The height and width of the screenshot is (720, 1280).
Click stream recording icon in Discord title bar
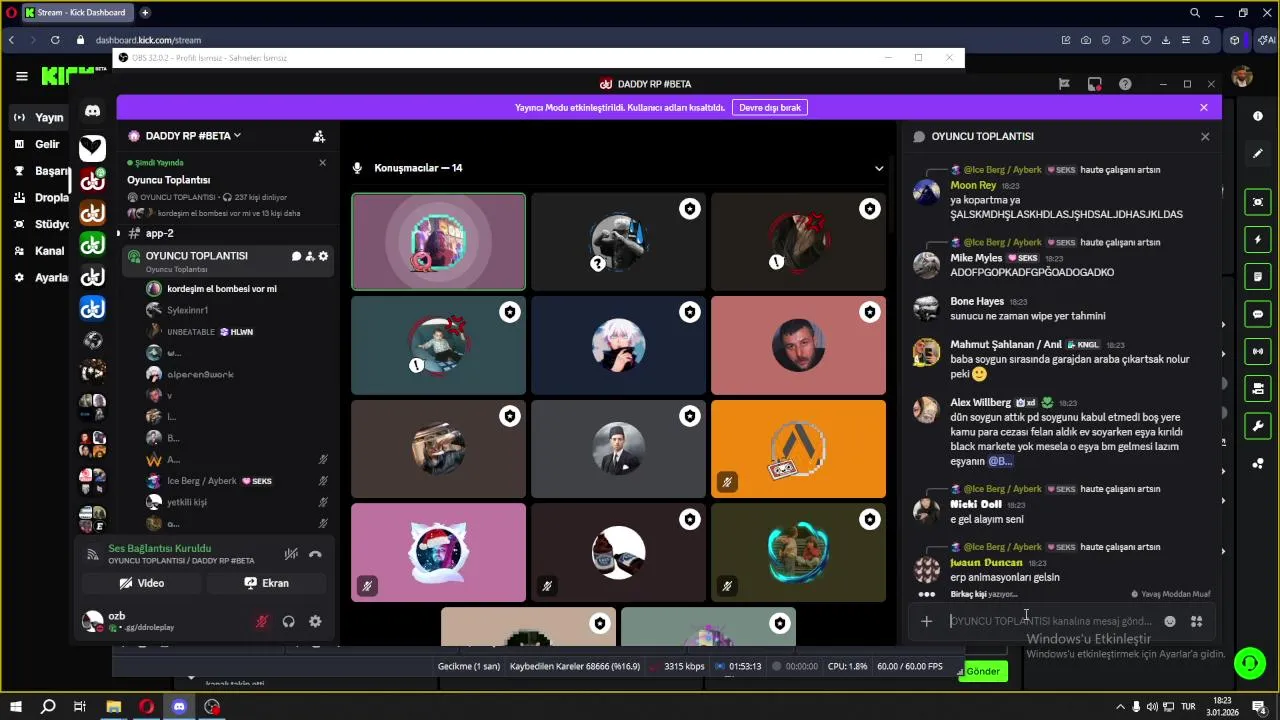point(1095,84)
